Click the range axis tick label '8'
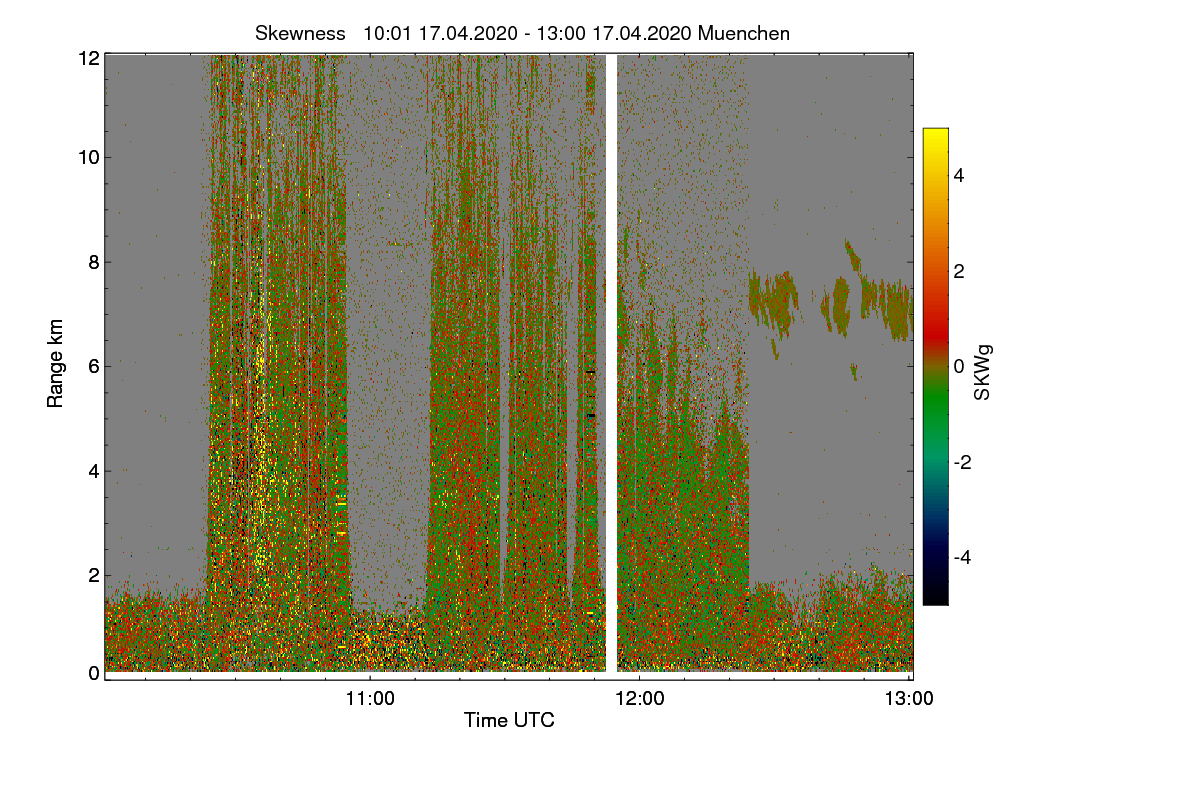The image size is (1200, 800). 94,262
